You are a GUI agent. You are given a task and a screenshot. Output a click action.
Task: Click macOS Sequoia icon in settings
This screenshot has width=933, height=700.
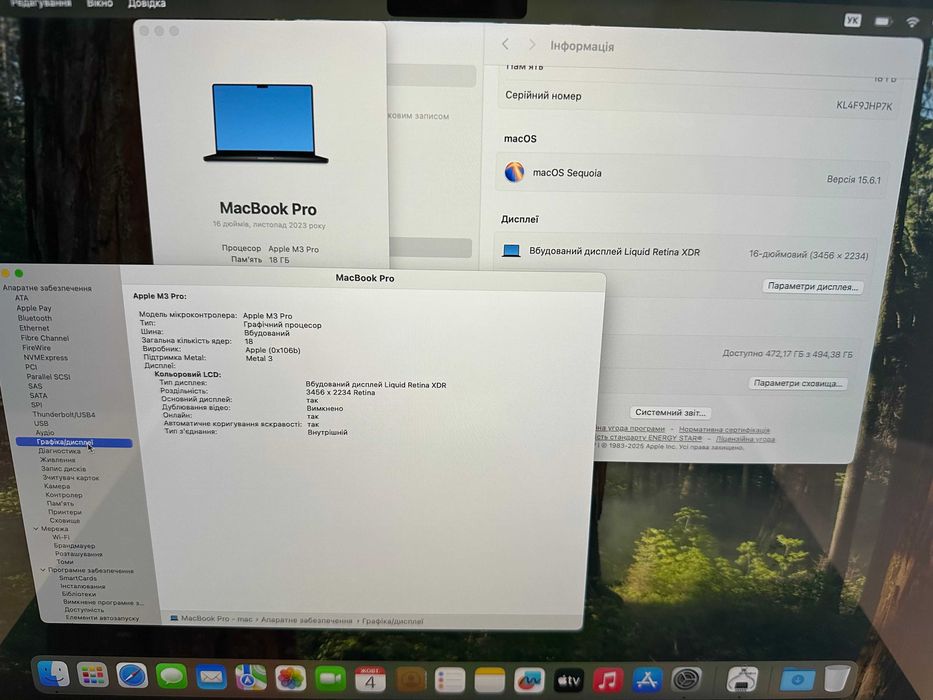click(x=514, y=171)
